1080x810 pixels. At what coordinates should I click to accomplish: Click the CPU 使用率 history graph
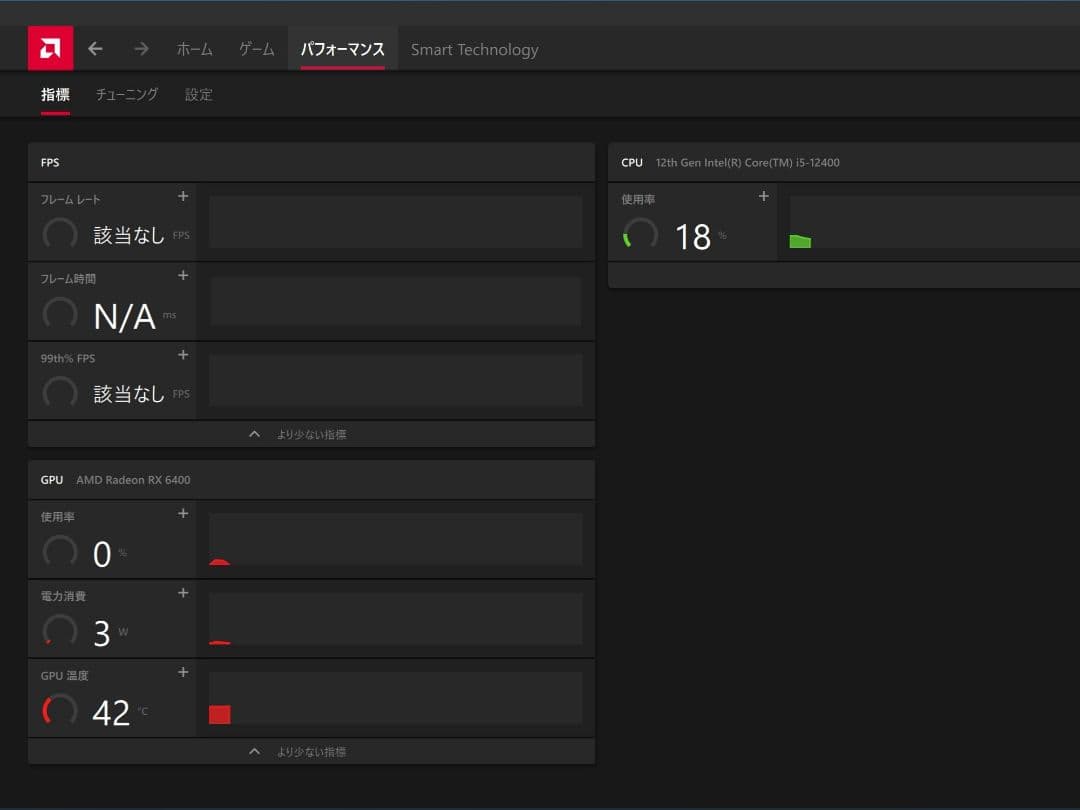tap(934, 222)
